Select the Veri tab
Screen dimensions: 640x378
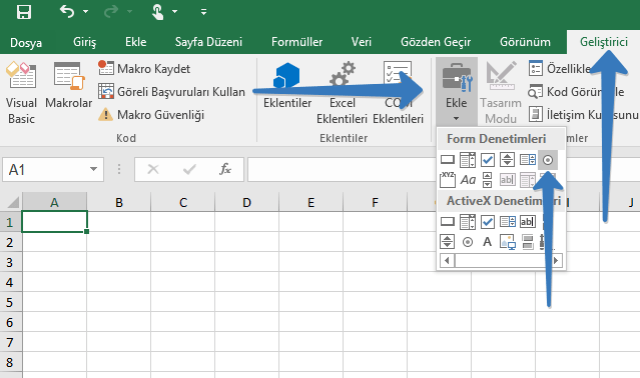[361, 42]
